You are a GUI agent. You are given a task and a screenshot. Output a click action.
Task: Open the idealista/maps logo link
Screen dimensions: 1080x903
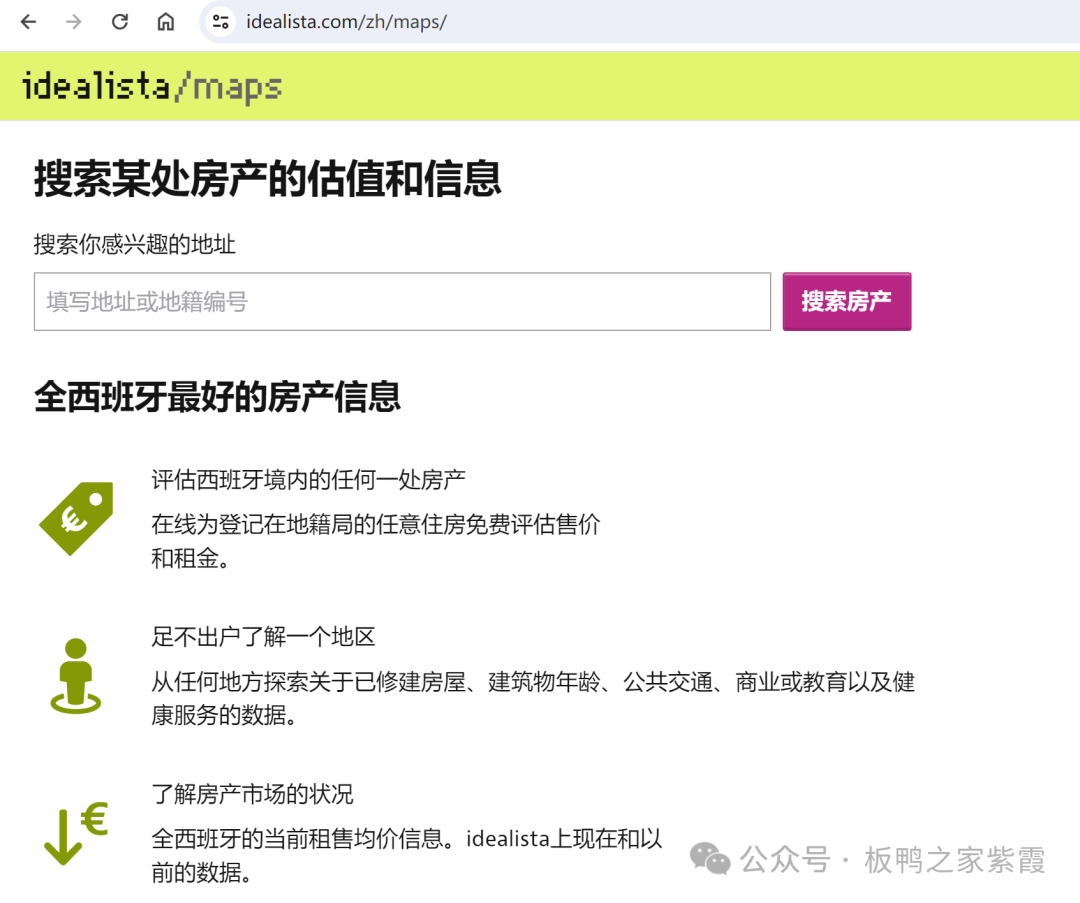click(x=152, y=87)
